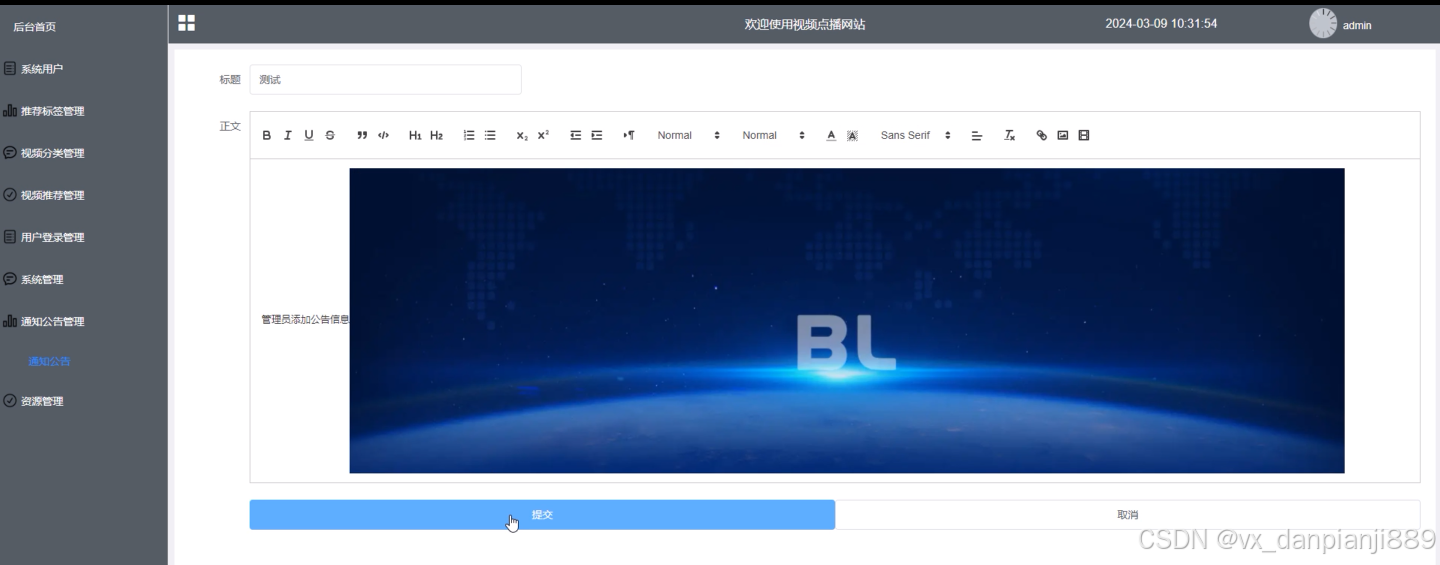Insert a blockquote

point(362,135)
